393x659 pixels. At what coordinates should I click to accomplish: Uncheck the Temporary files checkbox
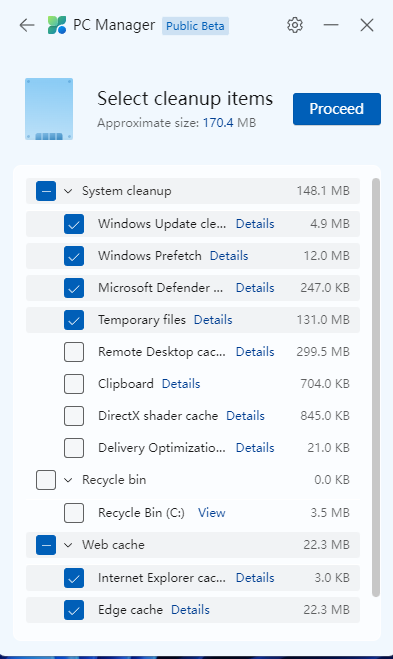[74, 320]
